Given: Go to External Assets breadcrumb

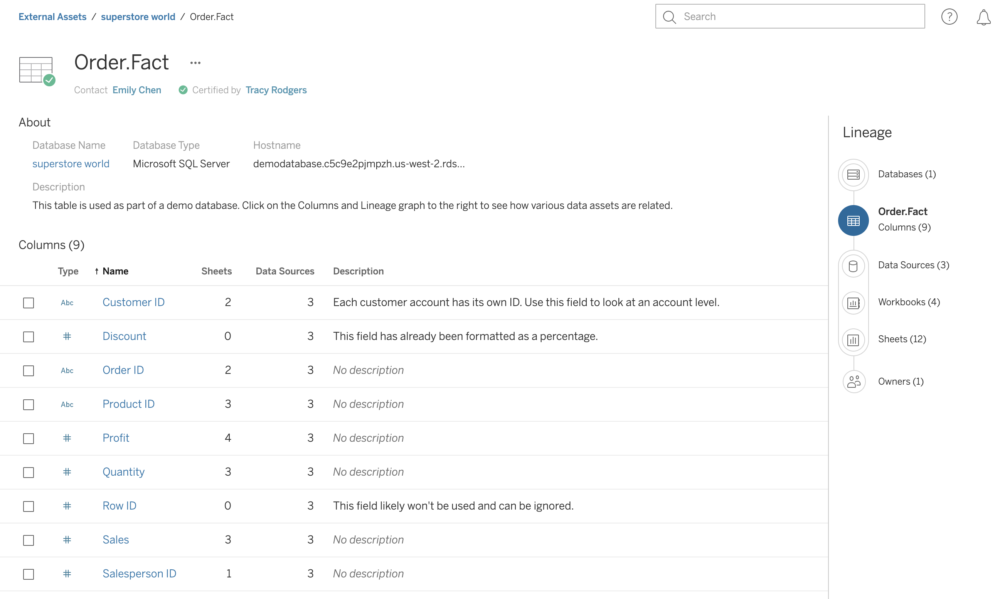Looking at the screenshot, I should 52,17.
